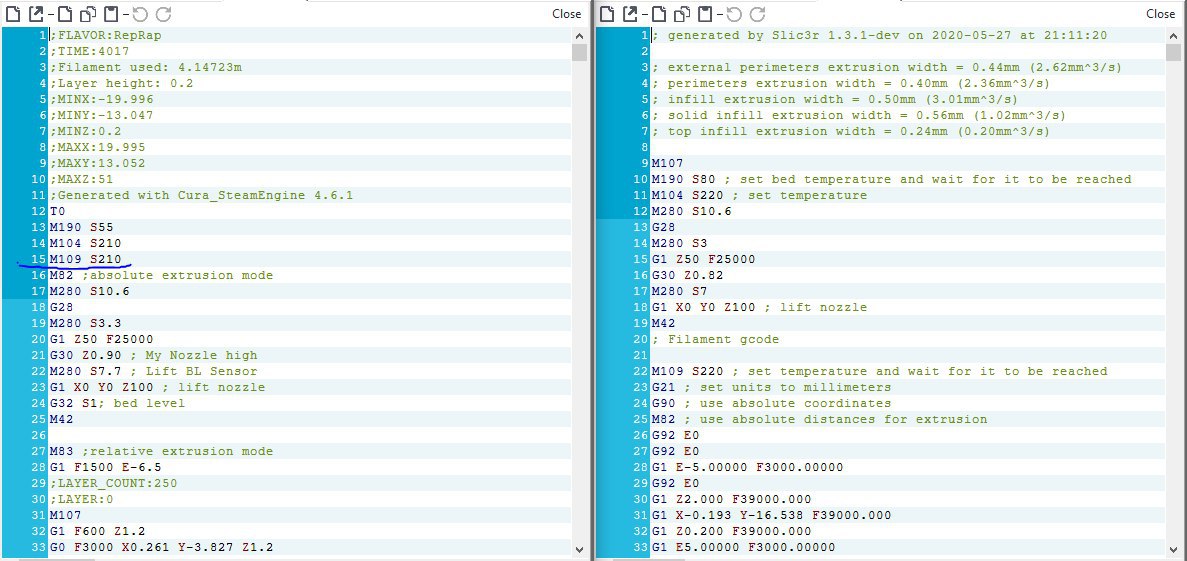The height and width of the screenshot is (561, 1187).
Task: Click 'infill extrusion width = 0.50mm' line
Action: [x=835, y=99]
